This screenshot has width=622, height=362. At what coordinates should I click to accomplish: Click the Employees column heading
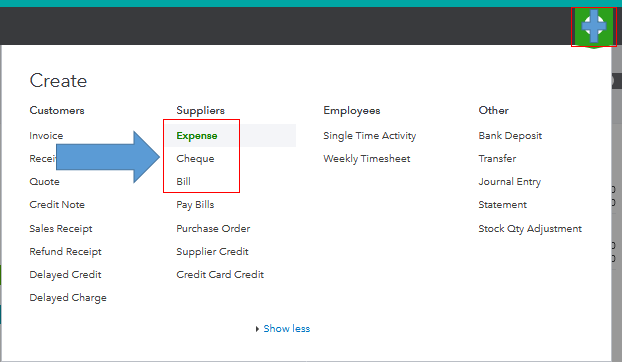pos(351,110)
